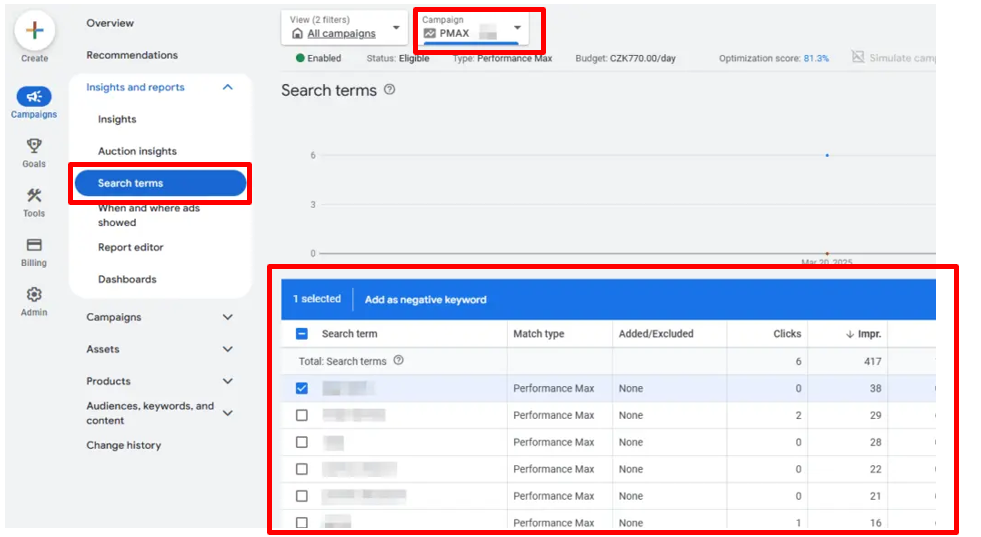Open Auction insights
This screenshot has height=537, width=981.
[137, 151]
